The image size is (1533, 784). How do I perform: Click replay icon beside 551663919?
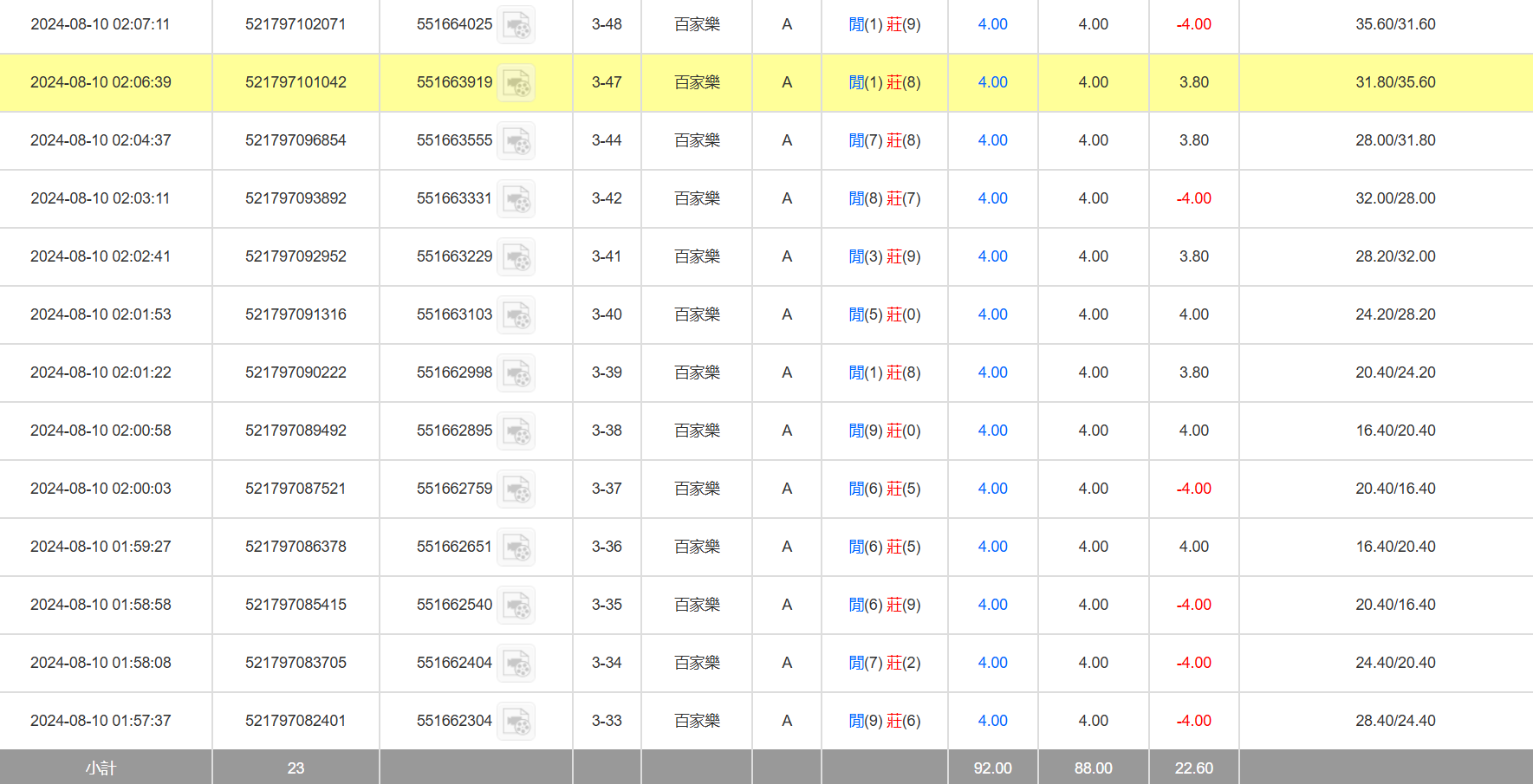click(516, 83)
